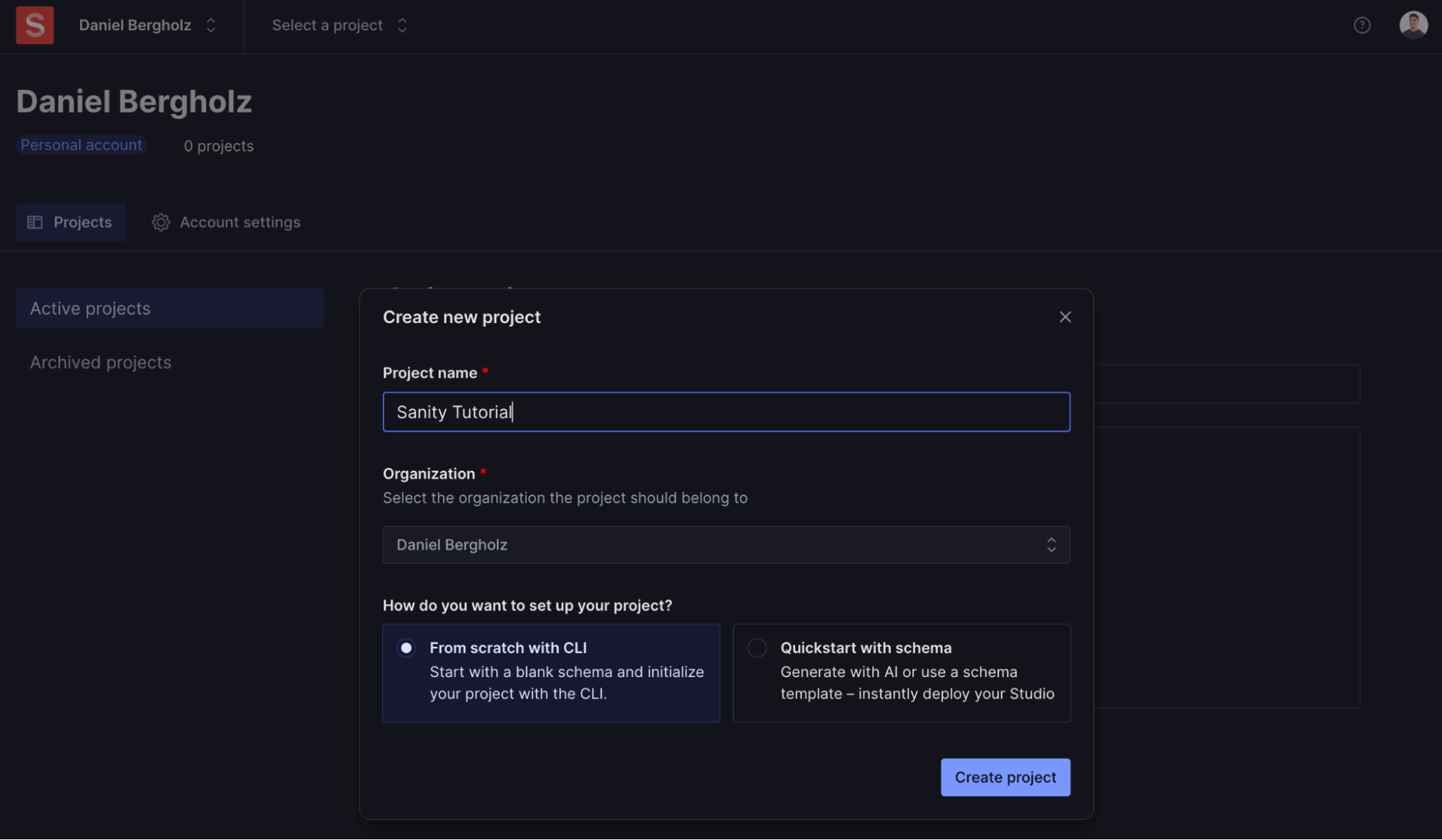Click the Create project button
This screenshot has height=840, width=1442.
coord(1005,777)
